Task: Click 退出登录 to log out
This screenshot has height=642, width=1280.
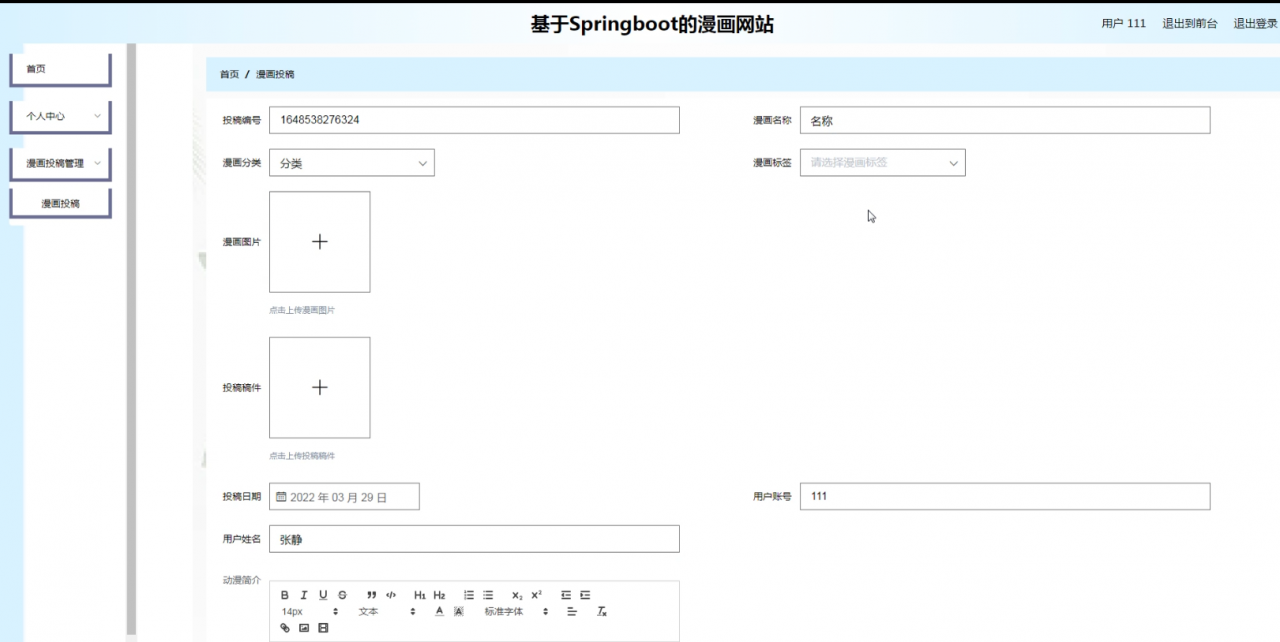Action: point(1255,23)
